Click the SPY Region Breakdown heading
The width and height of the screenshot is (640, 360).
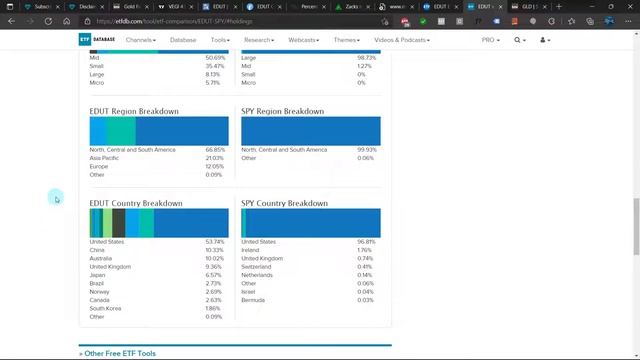point(282,111)
